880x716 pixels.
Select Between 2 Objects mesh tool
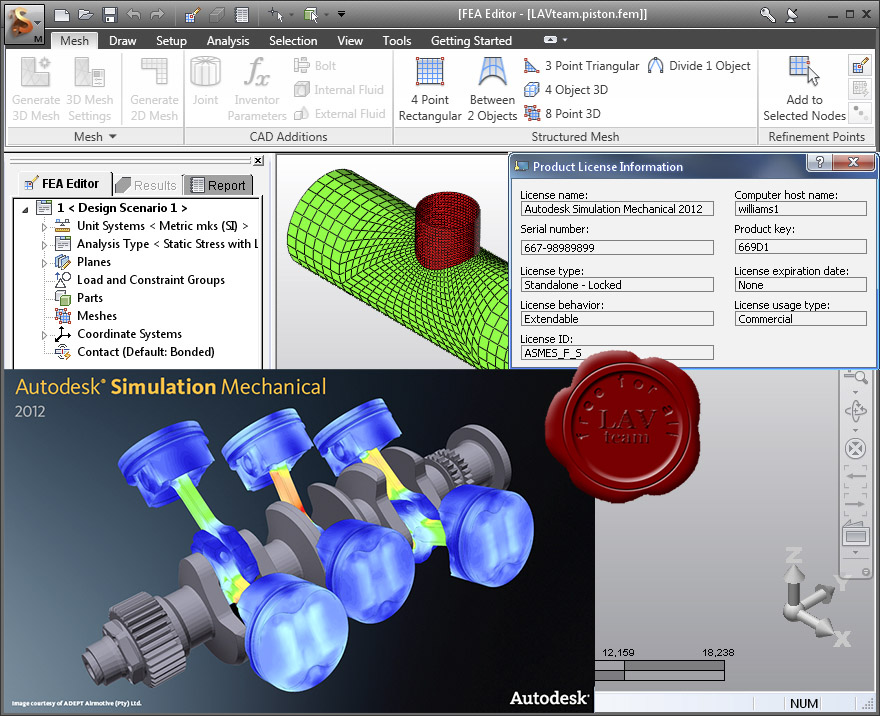coord(492,89)
